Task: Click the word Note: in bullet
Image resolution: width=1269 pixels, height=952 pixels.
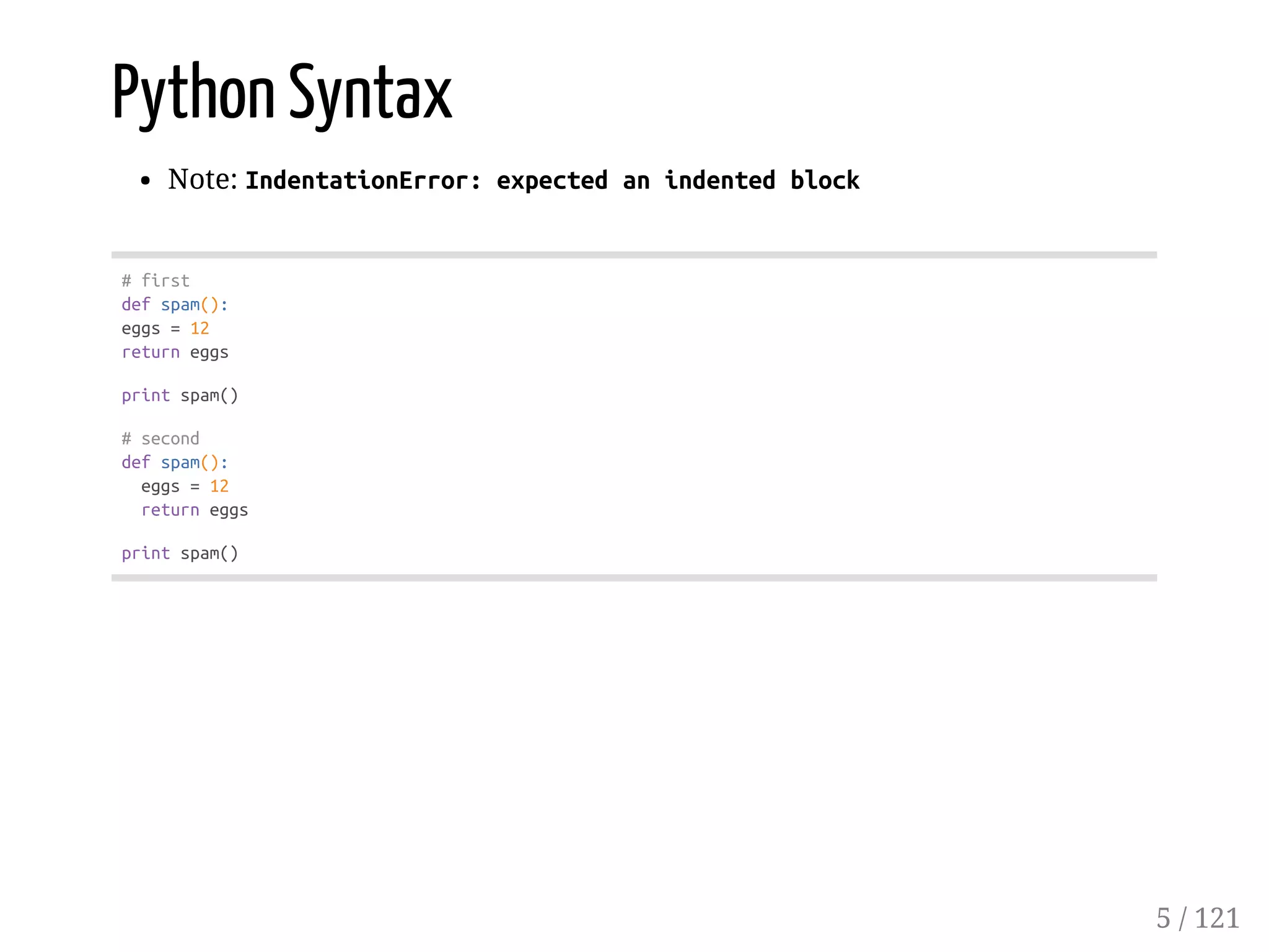Action: coord(203,180)
